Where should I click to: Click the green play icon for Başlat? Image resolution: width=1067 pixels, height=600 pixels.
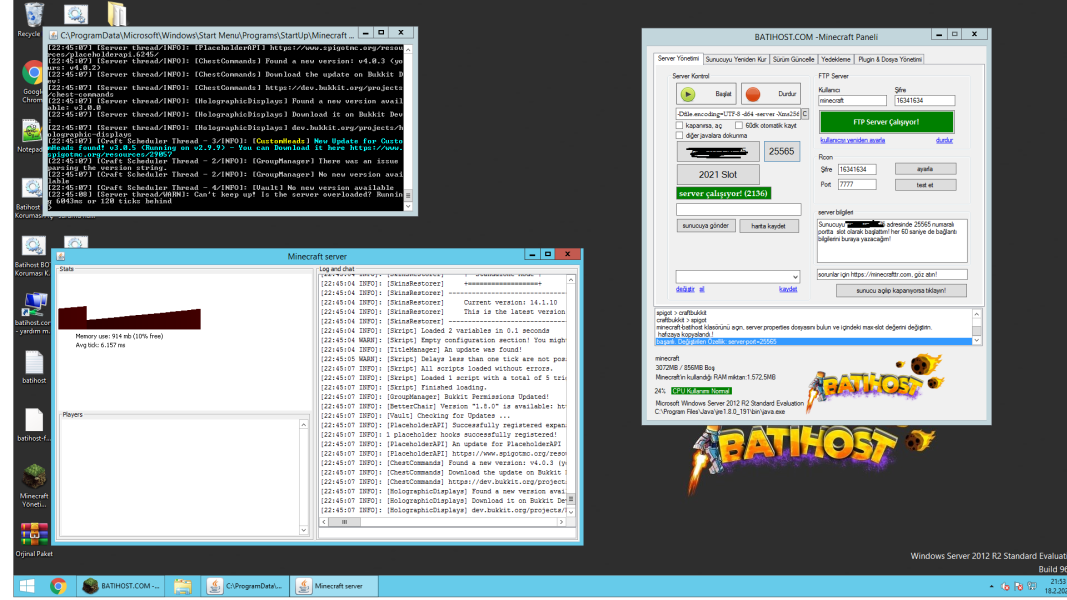tap(688, 94)
